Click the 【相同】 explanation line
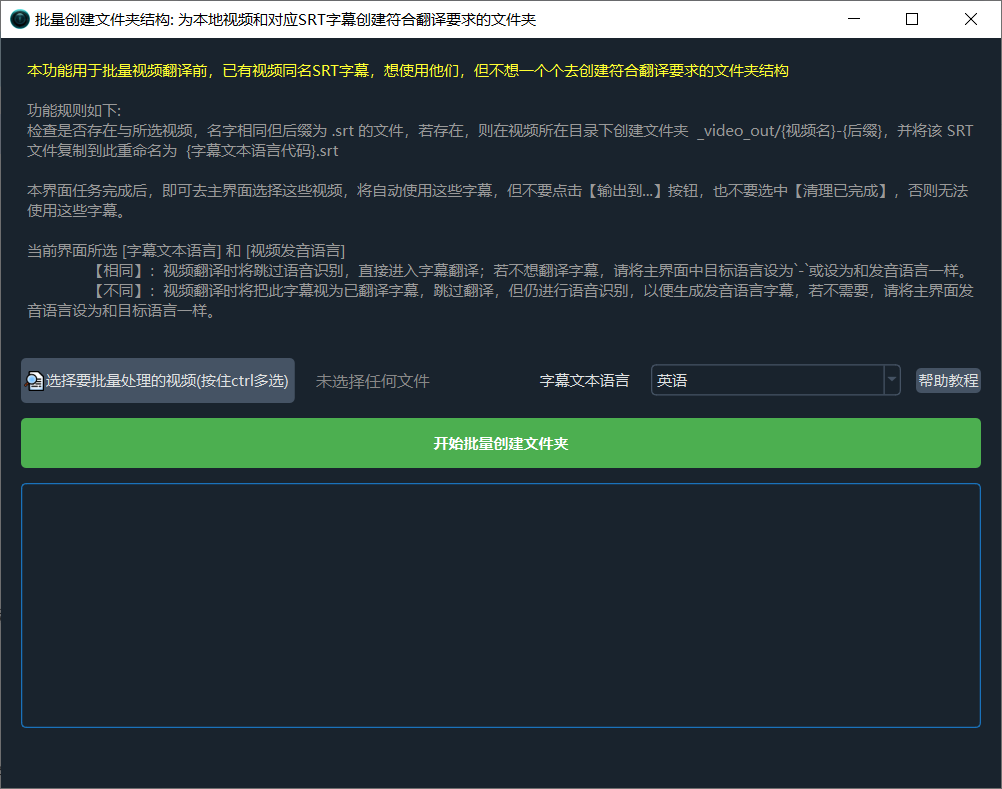Viewport: 1002px width, 789px height. point(532,271)
